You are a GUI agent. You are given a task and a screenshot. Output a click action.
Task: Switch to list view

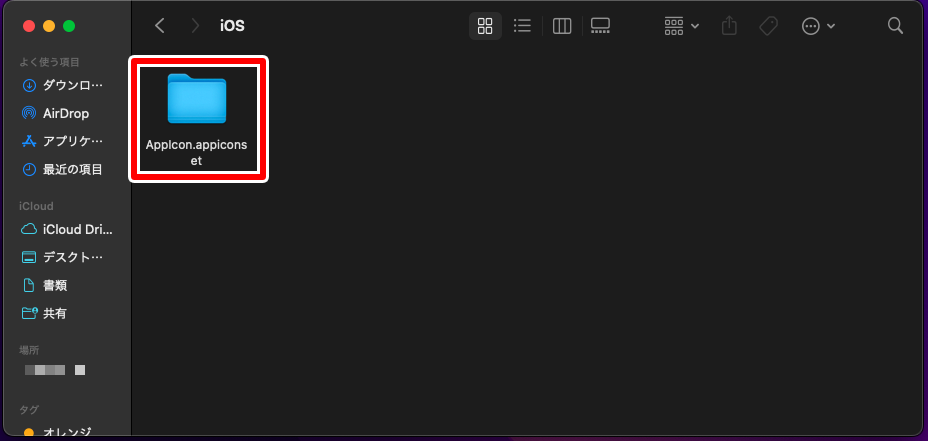pyautogui.click(x=522, y=26)
